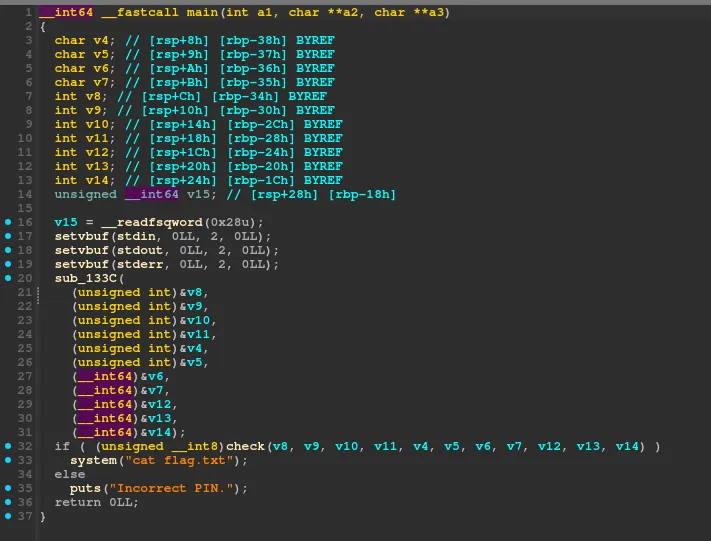Click the blue dot at line 1

[9, 12]
